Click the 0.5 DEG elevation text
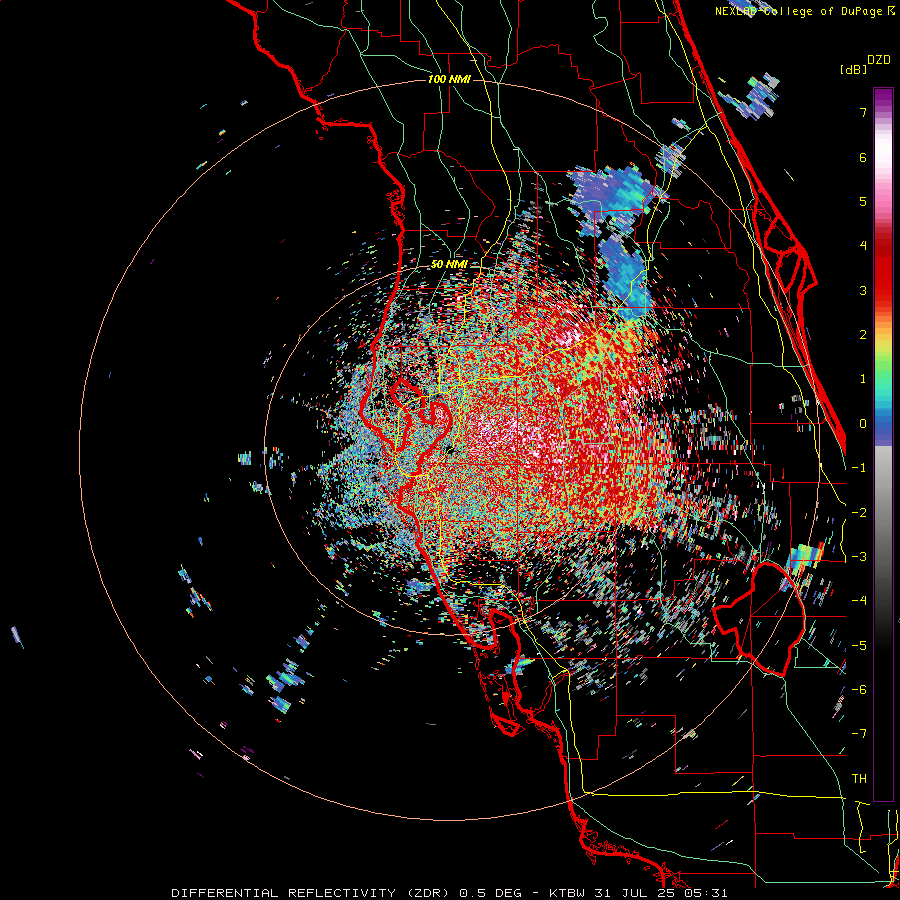This screenshot has height=900, width=900. tap(490, 893)
